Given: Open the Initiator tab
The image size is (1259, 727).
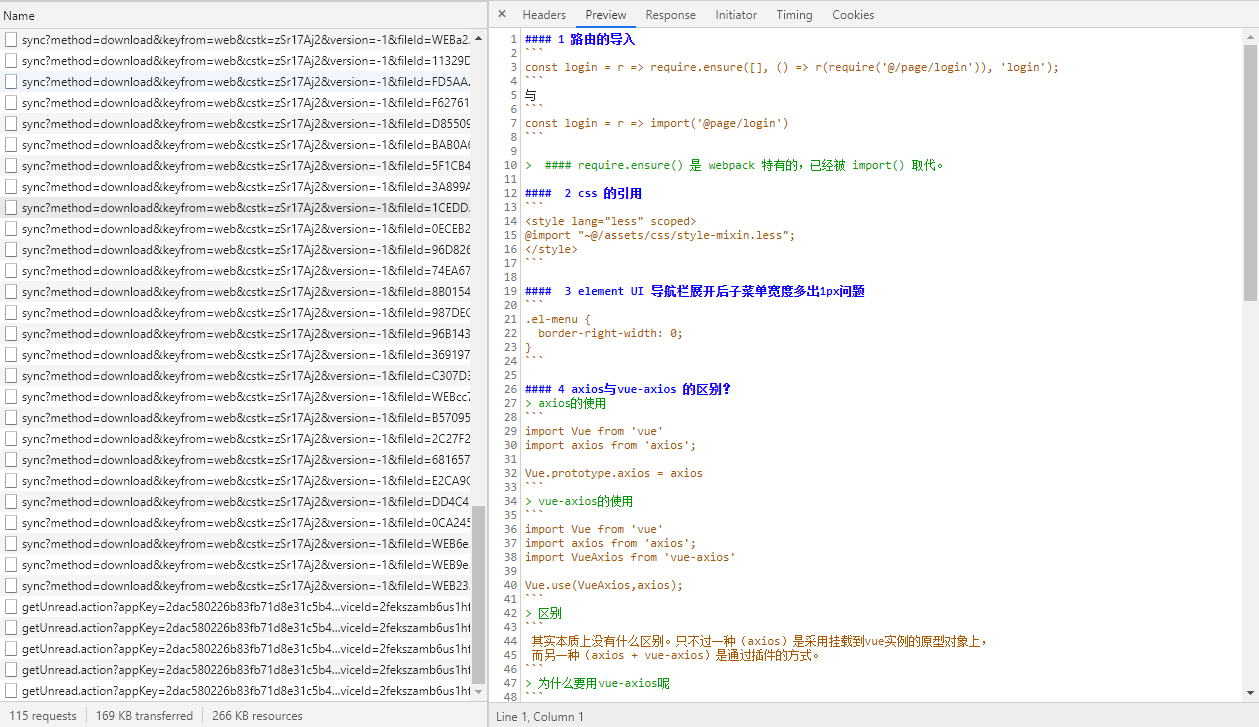Looking at the screenshot, I should (736, 15).
